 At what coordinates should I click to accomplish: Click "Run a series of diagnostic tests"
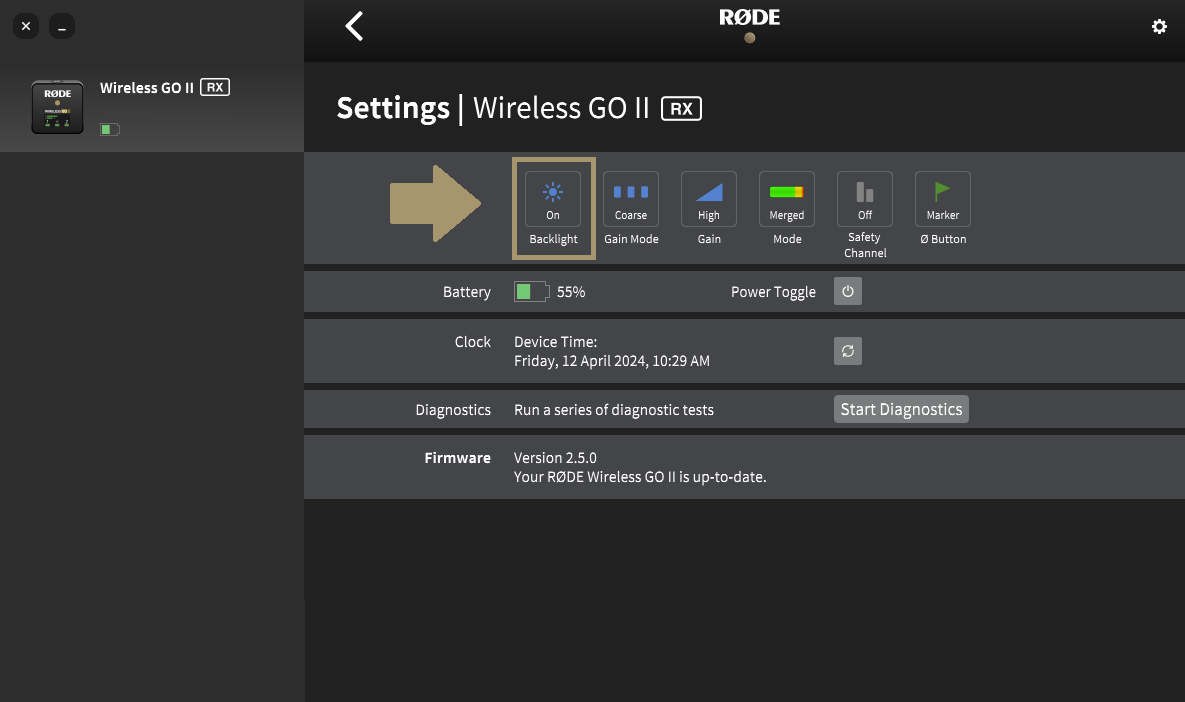pos(614,410)
